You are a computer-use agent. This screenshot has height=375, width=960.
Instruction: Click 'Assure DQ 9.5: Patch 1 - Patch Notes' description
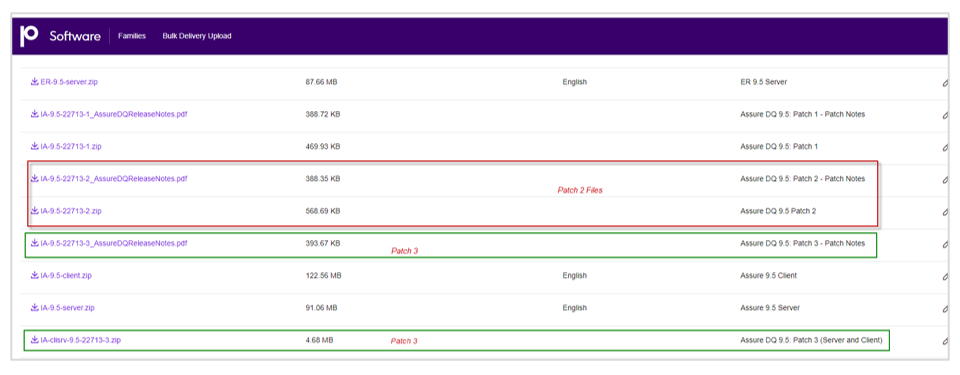click(x=803, y=115)
